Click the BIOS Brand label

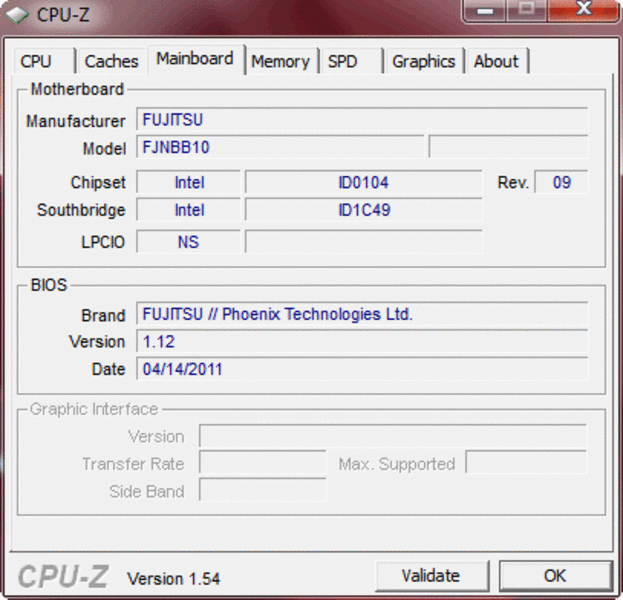[x=103, y=315]
